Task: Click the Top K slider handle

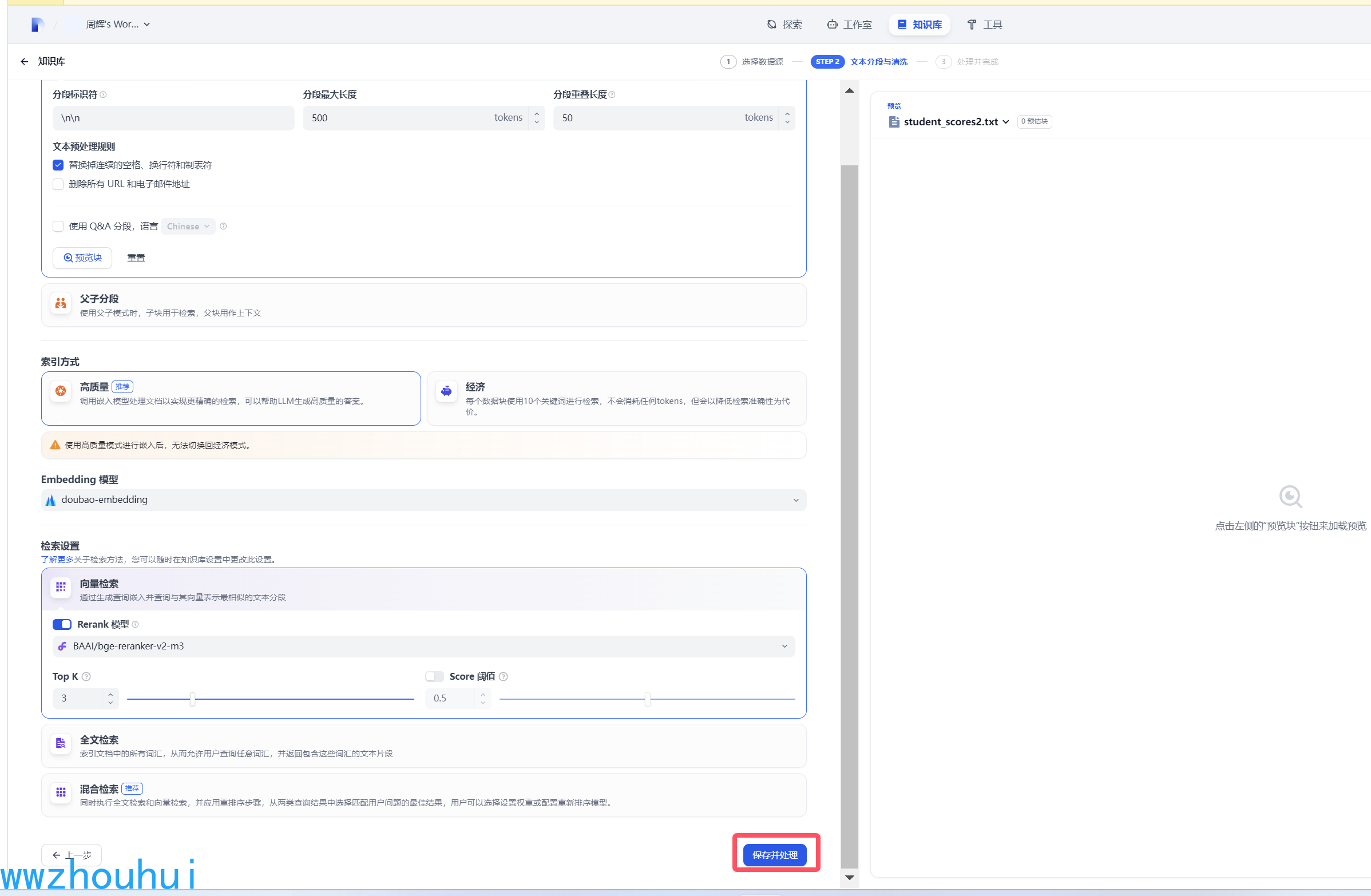Action: [x=192, y=699]
